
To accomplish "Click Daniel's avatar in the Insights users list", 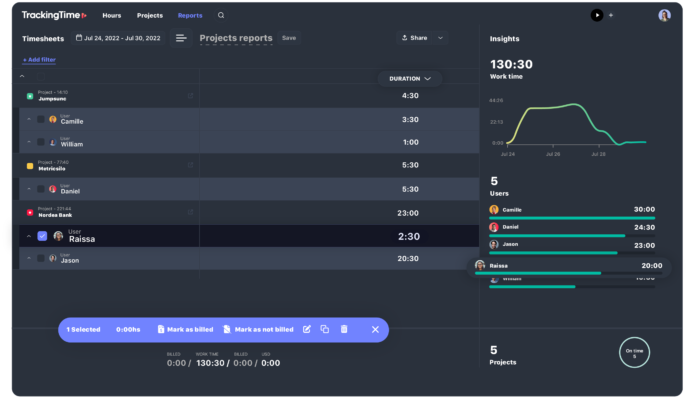I will tap(494, 227).
